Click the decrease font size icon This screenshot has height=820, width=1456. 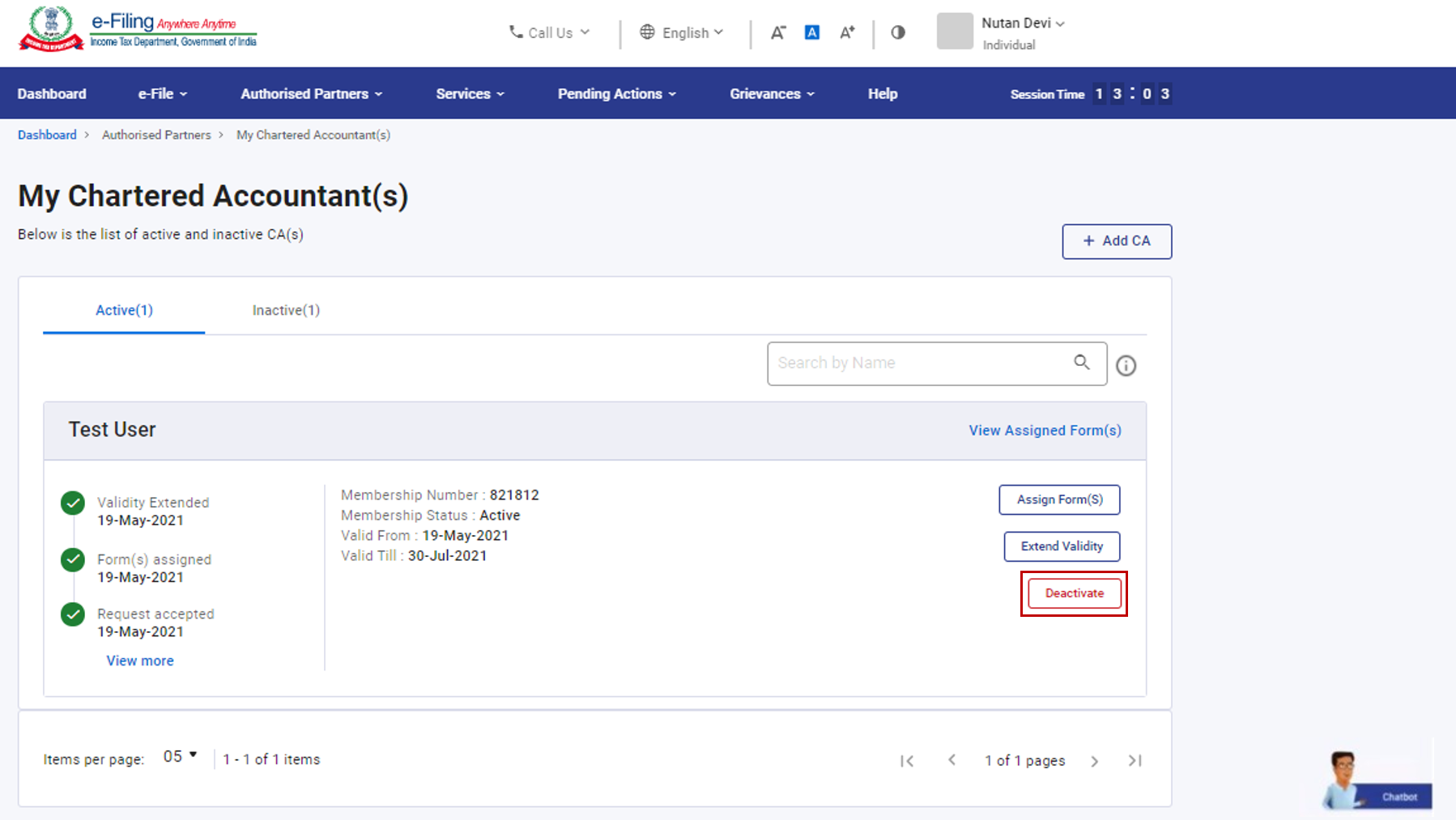pos(777,32)
